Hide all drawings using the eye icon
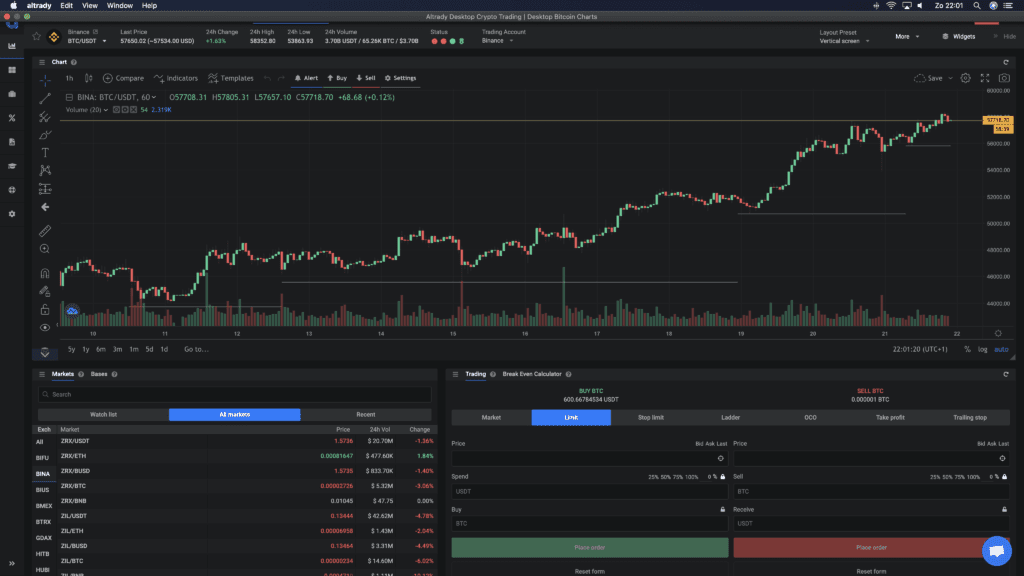Screen dimensions: 1024x576 point(45,328)
